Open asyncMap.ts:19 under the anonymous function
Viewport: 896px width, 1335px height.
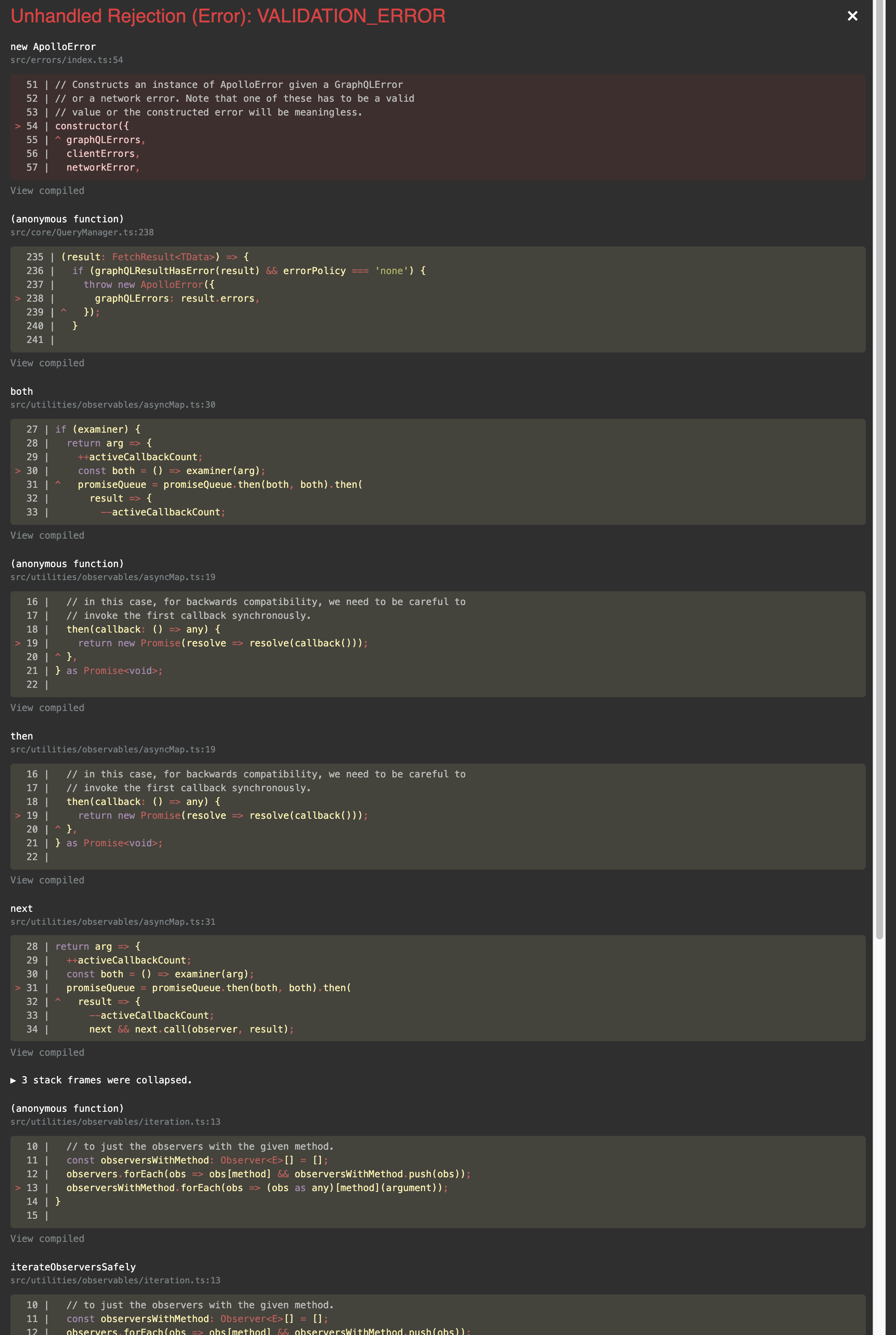[x=112, y=577]
